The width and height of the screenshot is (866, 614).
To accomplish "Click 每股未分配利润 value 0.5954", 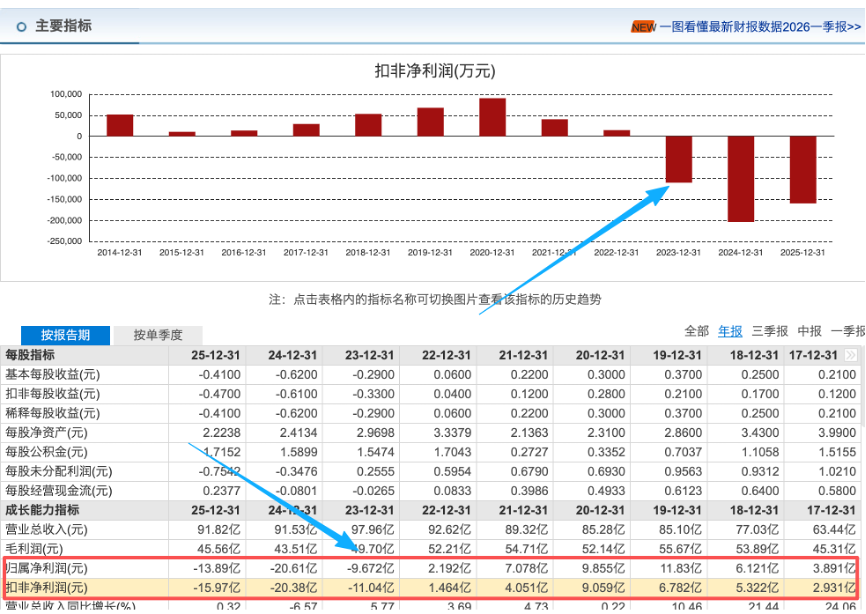I will coord(452,472).
